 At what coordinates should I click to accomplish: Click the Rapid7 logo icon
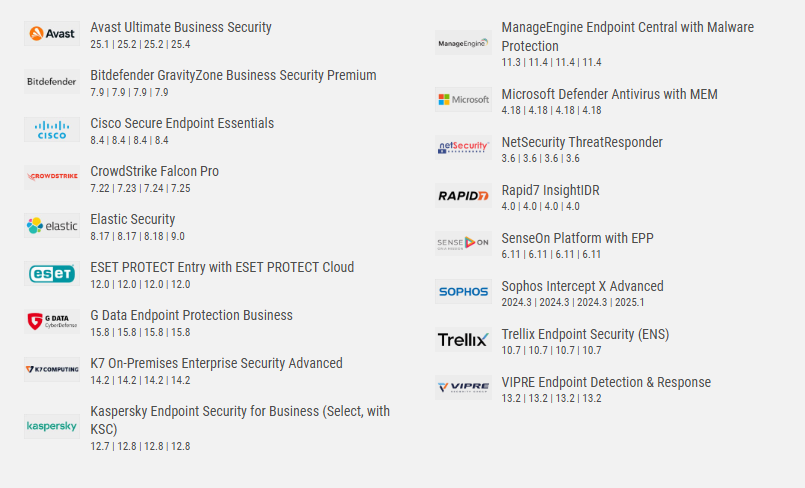pyautogui.click(x=463, y=196)
